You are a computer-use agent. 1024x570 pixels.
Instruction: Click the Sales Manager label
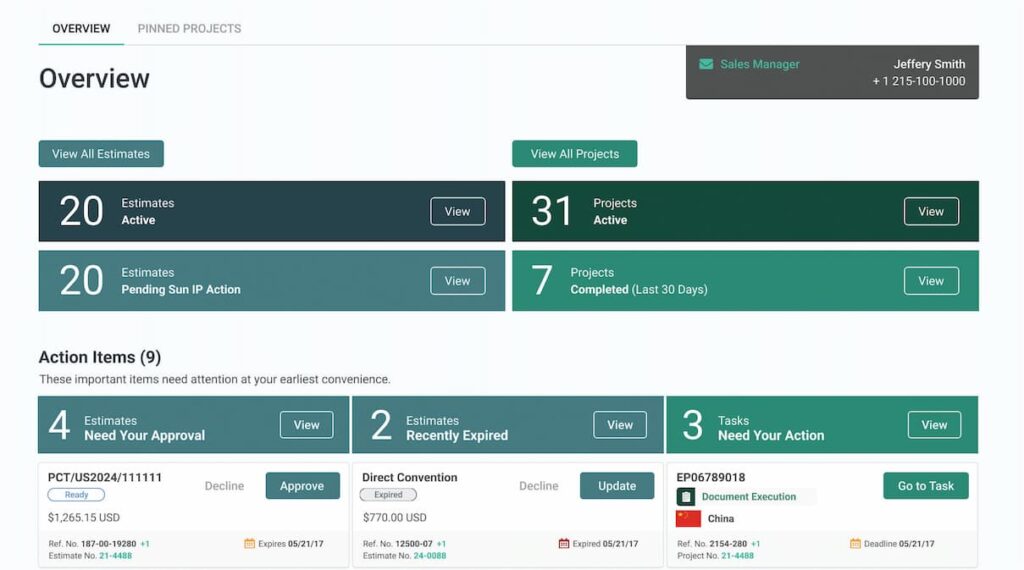[760, 64]
